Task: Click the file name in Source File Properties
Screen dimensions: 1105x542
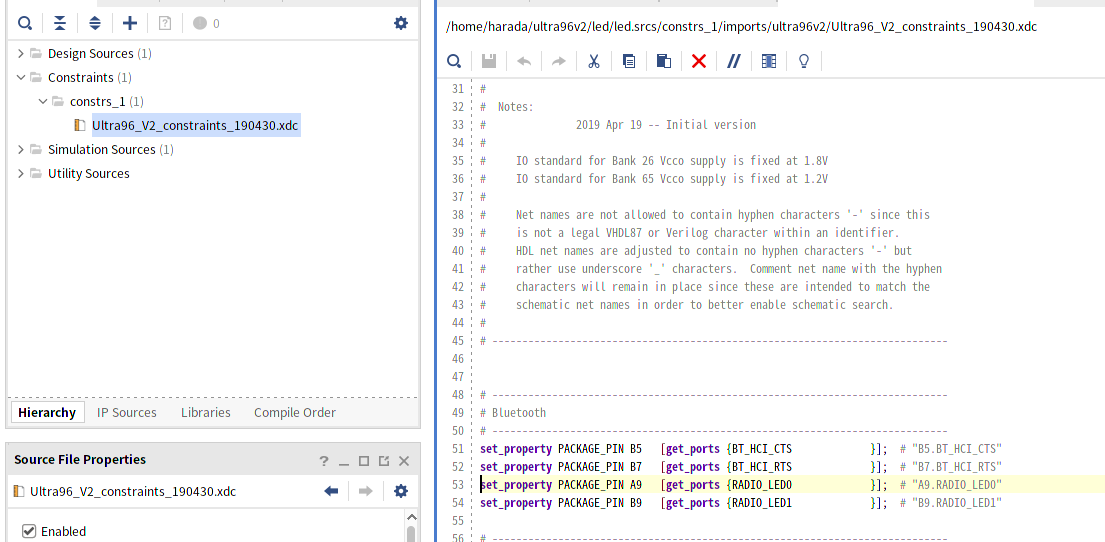Action: 133,491
